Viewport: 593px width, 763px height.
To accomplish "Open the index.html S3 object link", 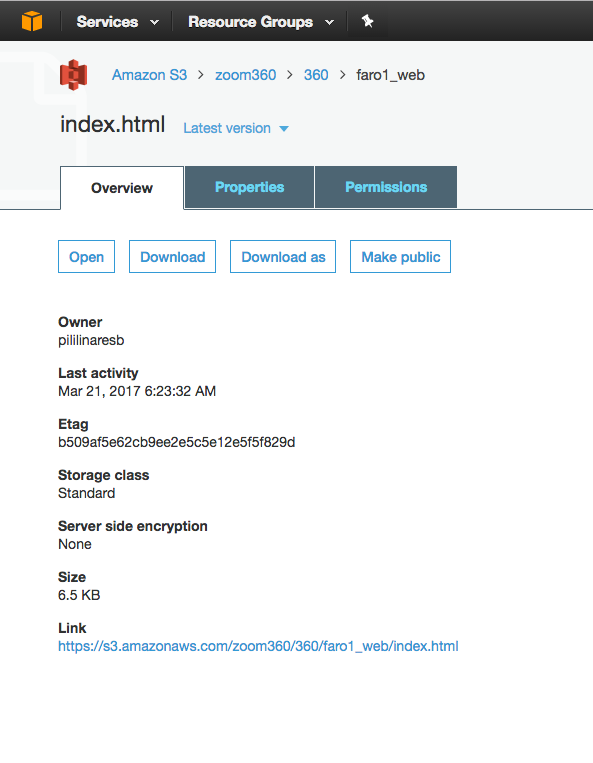I will pyautogui.click(x=258, y=646).
